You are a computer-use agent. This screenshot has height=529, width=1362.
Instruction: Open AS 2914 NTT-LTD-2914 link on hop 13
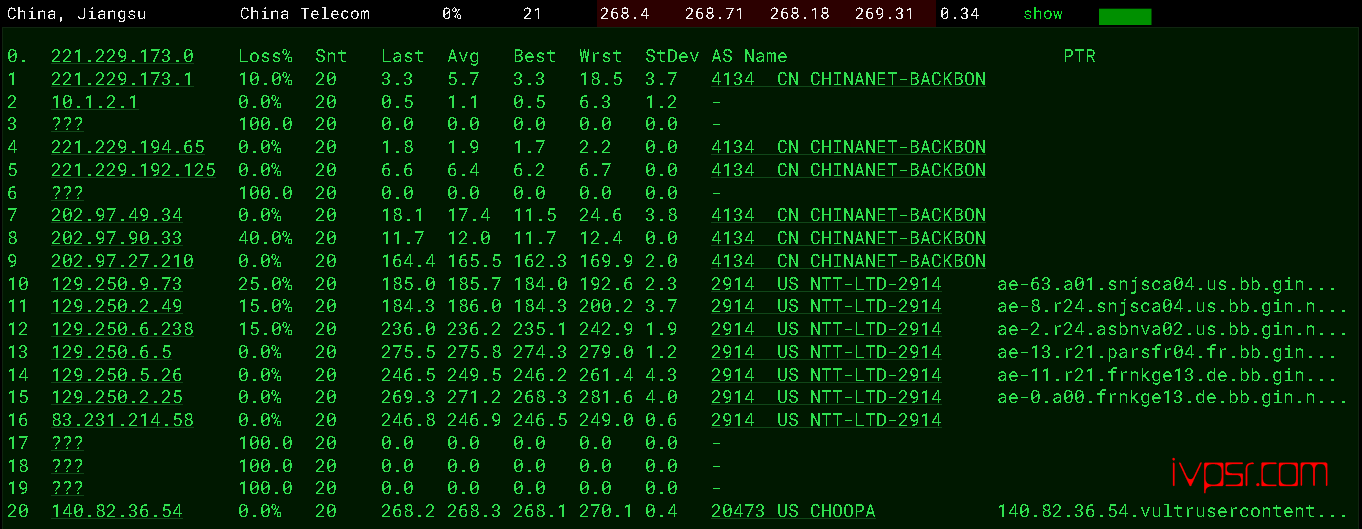827,352
